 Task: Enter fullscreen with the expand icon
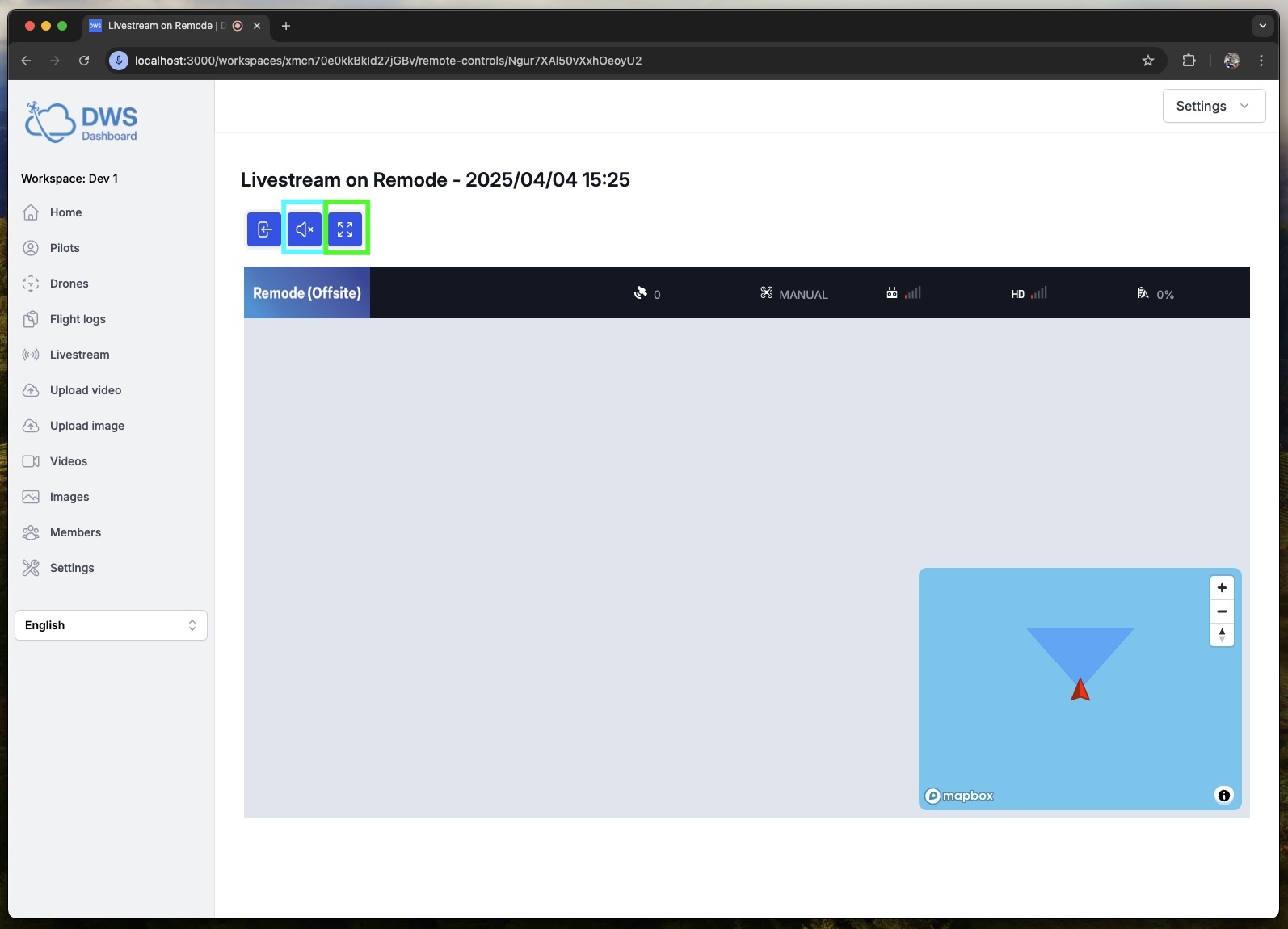click(x=345, y=229)
